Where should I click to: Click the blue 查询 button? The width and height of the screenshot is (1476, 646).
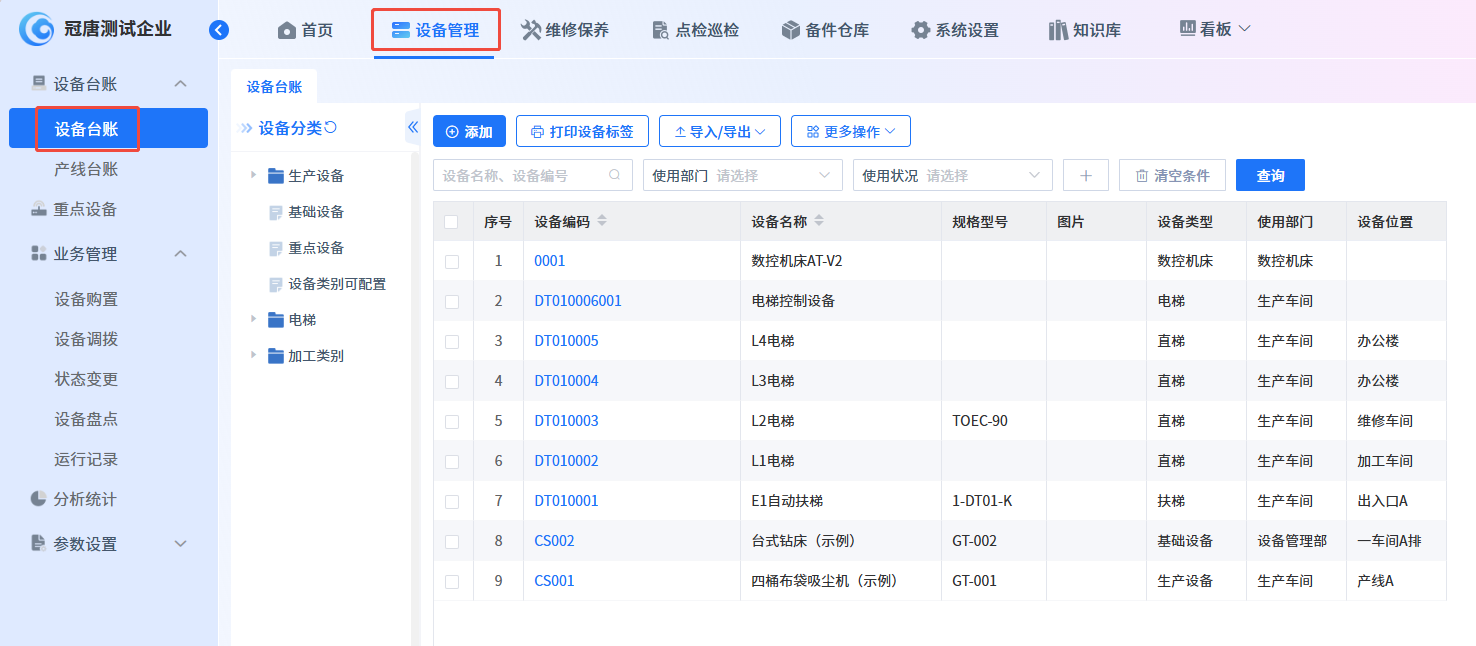click(1270, 176)
